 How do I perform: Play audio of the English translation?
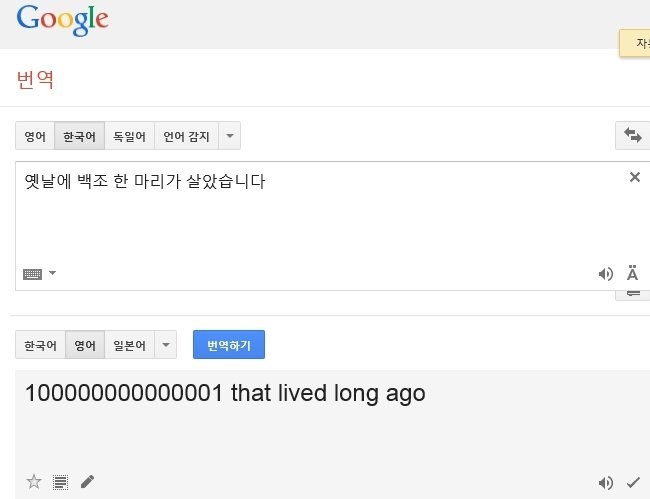605,482
